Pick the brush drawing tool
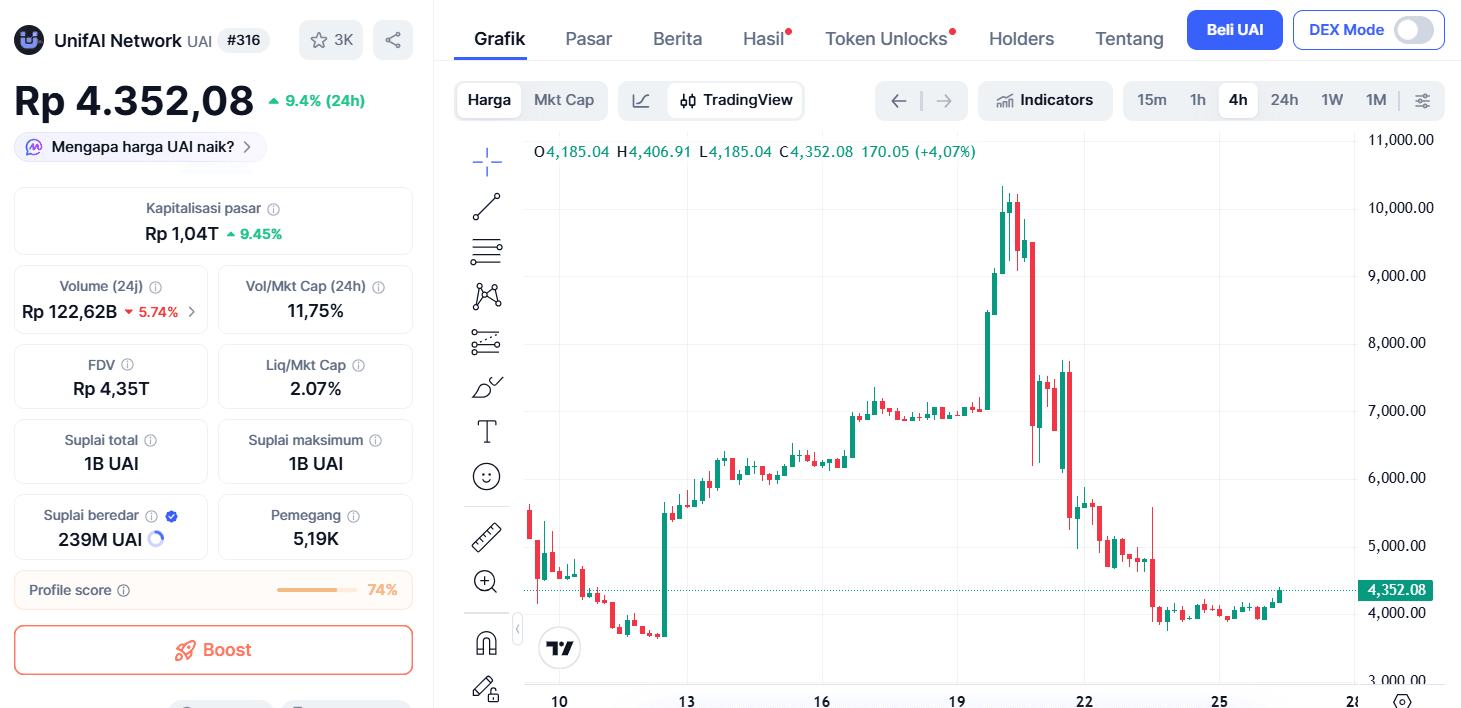Screen dimensions: 1461x708 point(486,386)
